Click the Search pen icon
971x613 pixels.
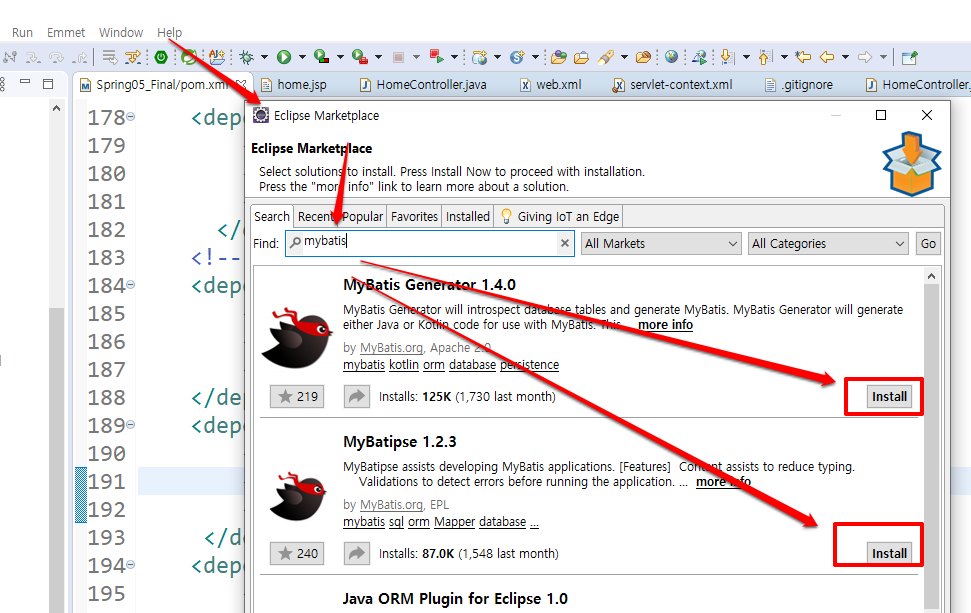(x=606, y=58)
